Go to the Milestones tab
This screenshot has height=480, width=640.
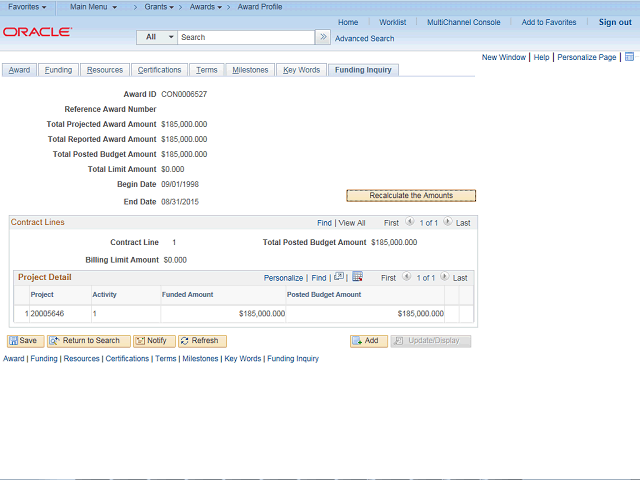250,70
